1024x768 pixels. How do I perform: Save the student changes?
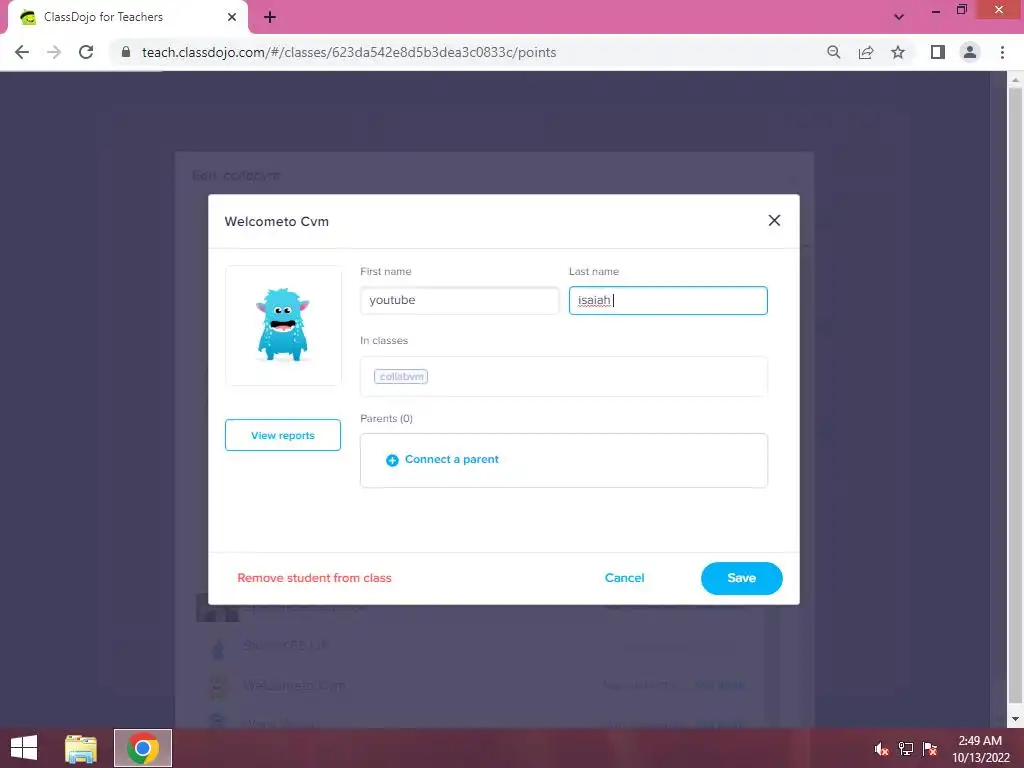pyautogui.click(x=741, y=578)
